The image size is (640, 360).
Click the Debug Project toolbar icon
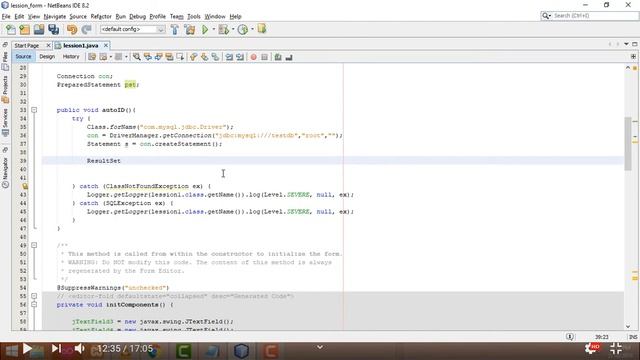click(223, 29)
